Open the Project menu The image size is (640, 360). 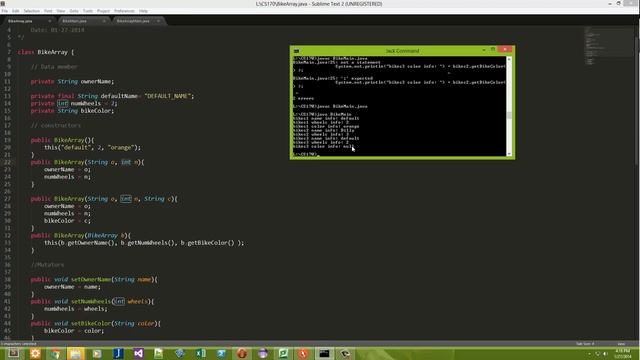[103, 11]
